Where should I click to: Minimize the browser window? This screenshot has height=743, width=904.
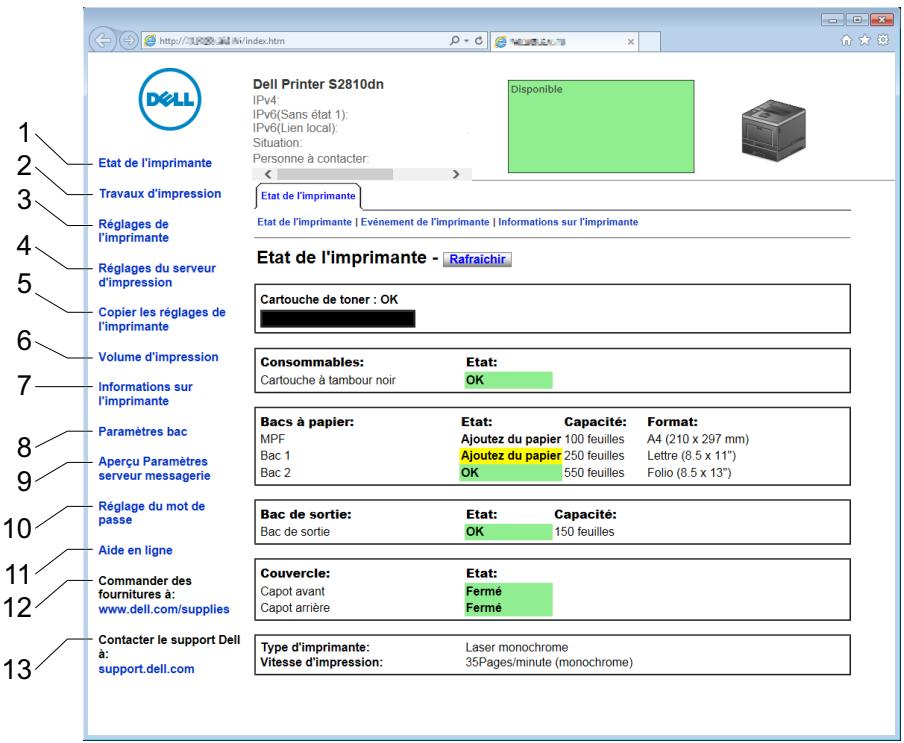[x=833, y=20]
